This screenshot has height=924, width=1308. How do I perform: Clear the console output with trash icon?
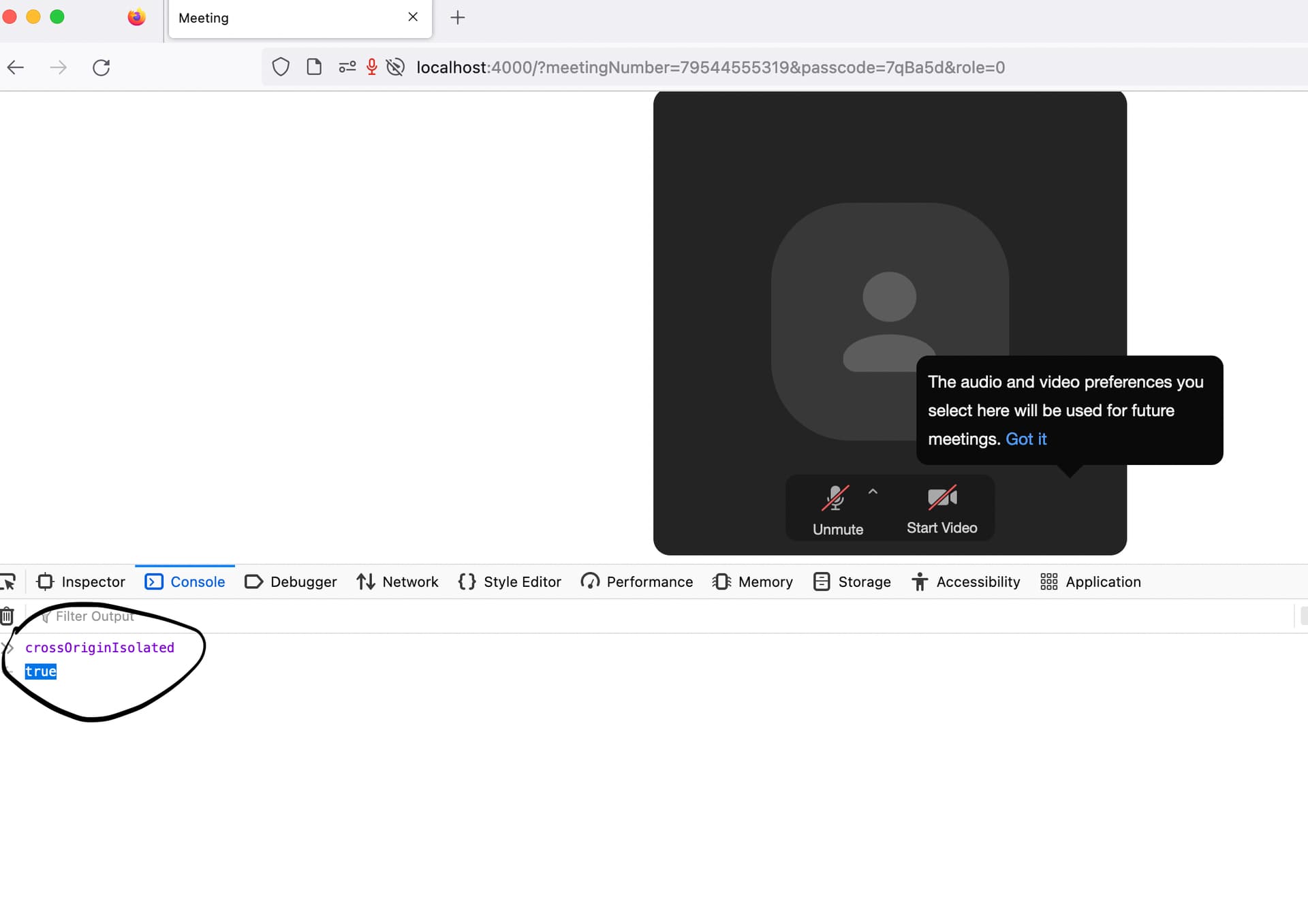coord(7,616)
